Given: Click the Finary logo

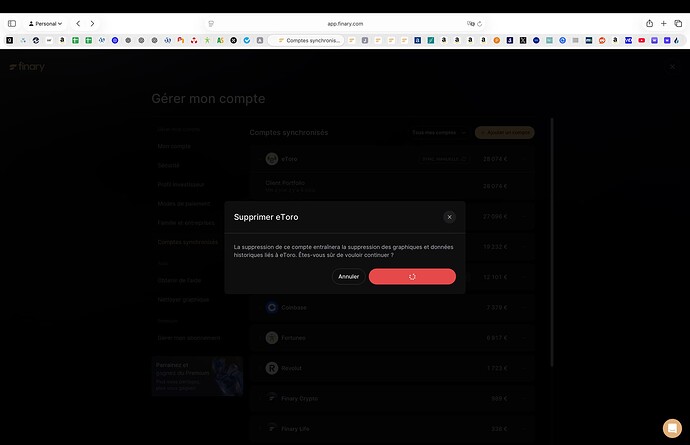Looking at the screenshot, I should click(27, 66).
